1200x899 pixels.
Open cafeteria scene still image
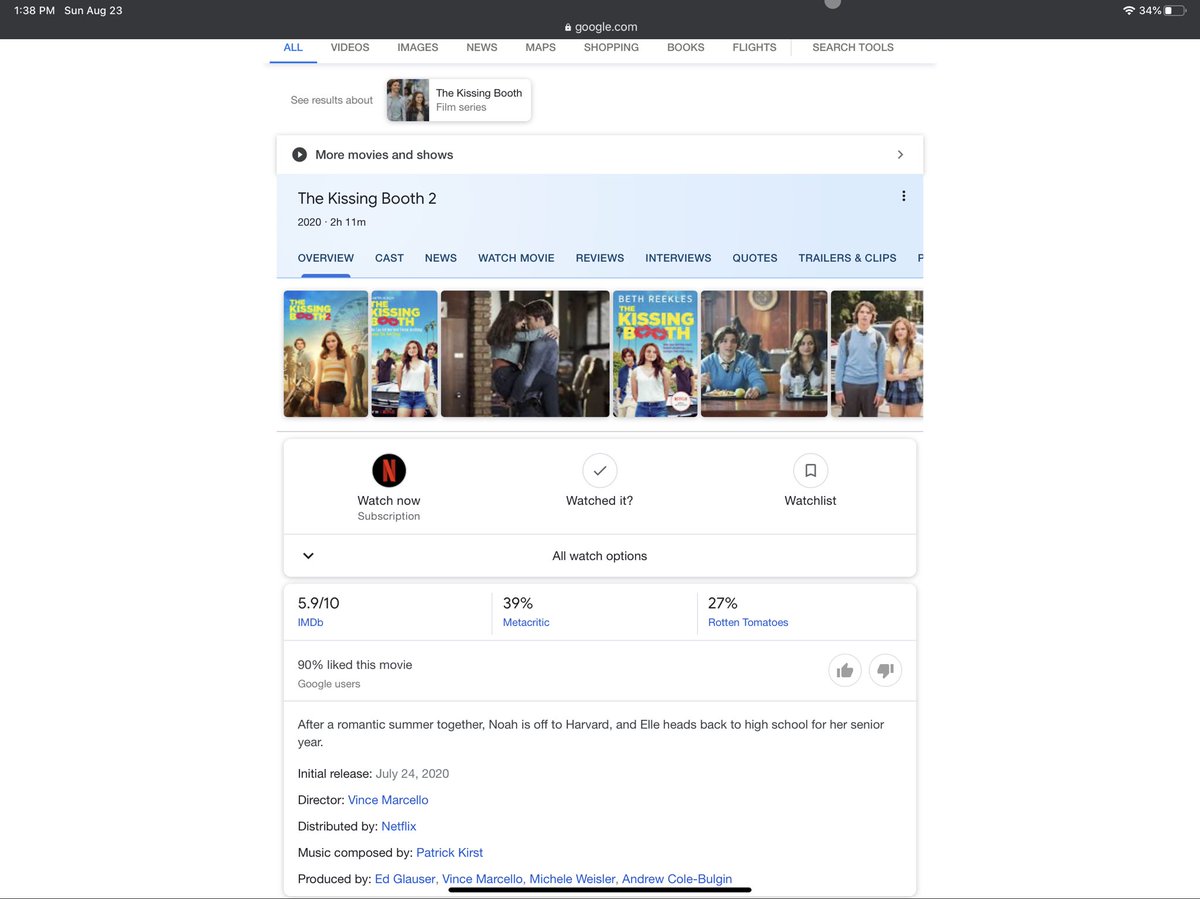(764, 354)
